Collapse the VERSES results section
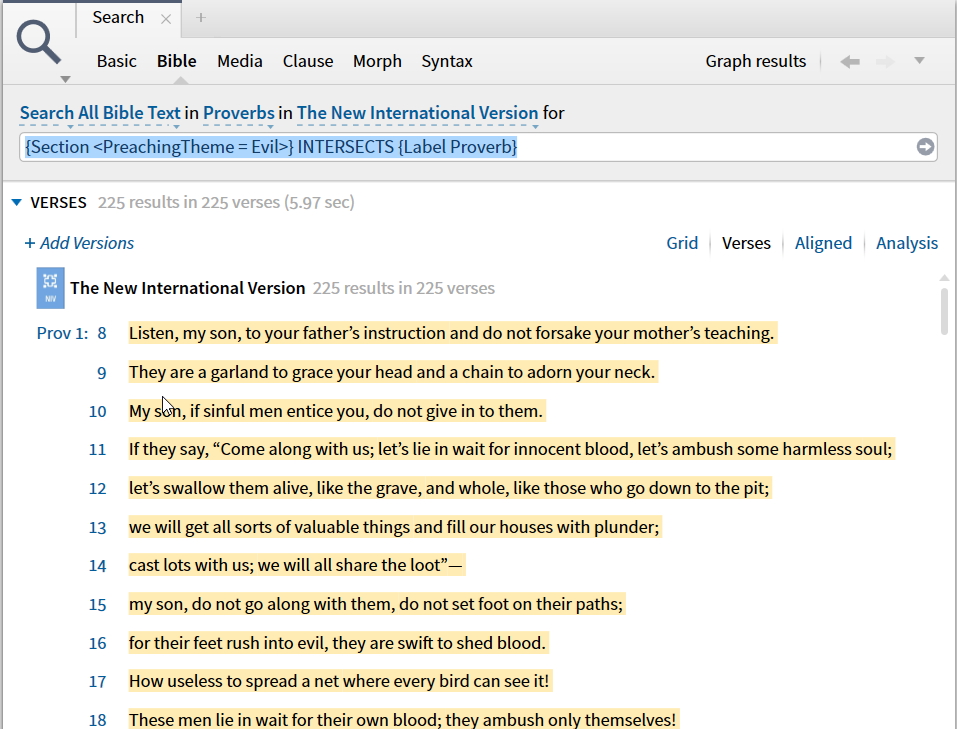Image resolution: width=957 pixels, height=729 pixels. [16, 202]
